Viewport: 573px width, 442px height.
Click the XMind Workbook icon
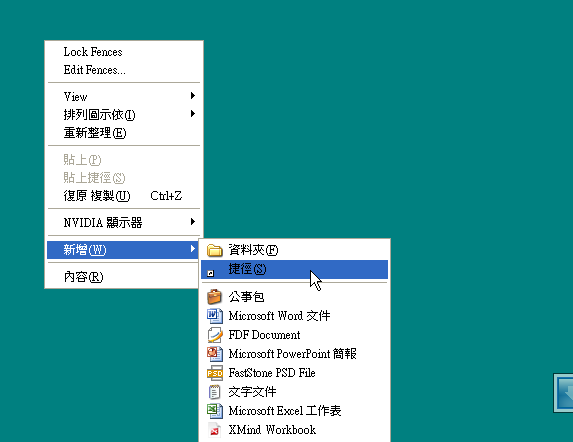[215, 430]
